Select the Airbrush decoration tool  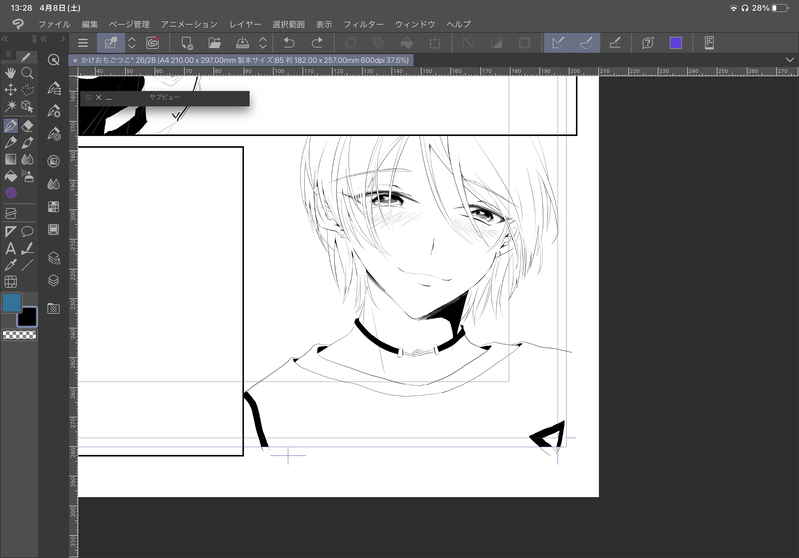[x=28, y=176]
